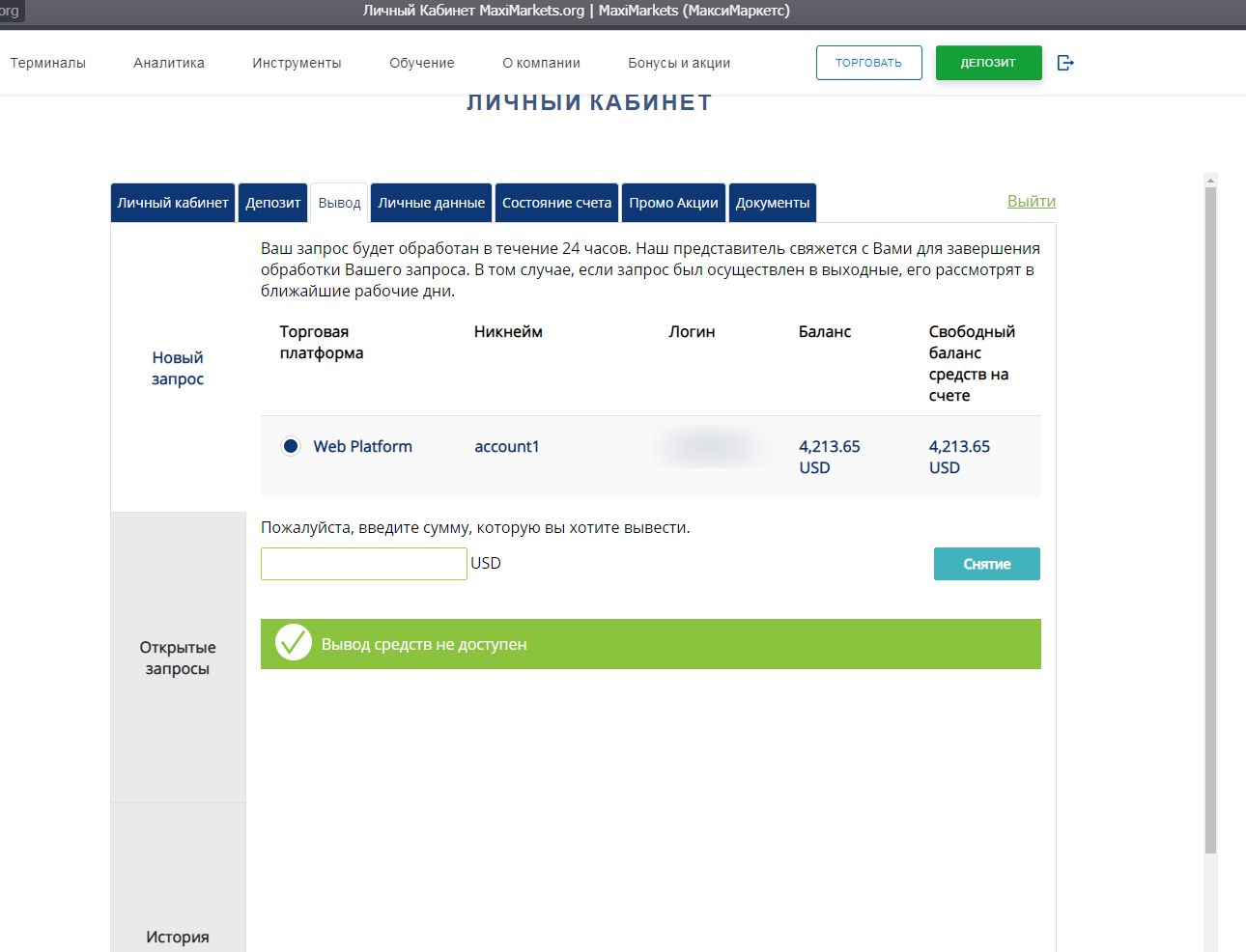Click the Свободный баланс column header
Viewport: 1246px width, 952px height.
[x=972, y=363]
